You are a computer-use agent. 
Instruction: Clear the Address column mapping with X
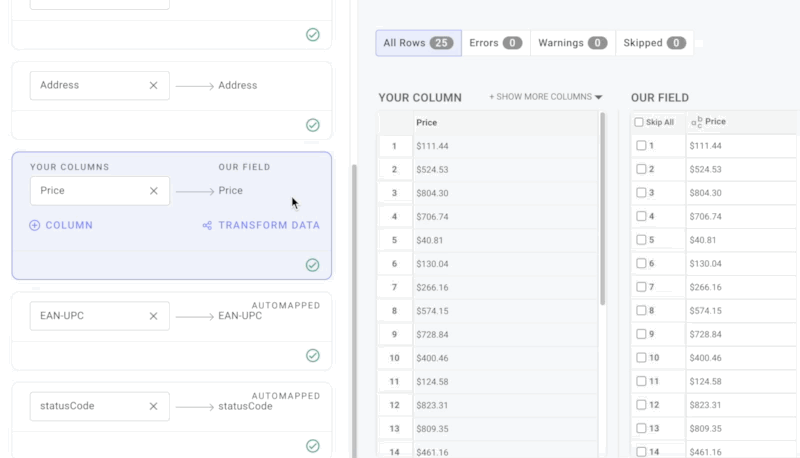click(x=153, y=86)
